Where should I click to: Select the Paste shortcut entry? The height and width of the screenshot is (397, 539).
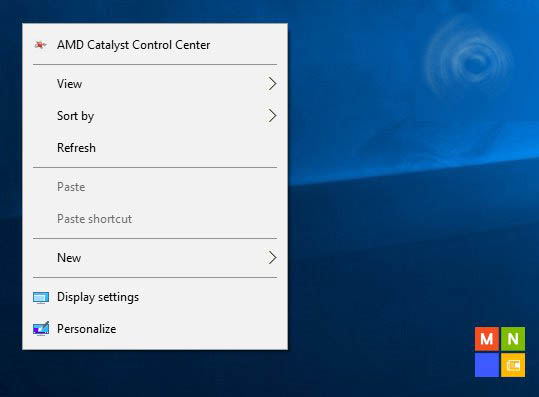click(x=155, y=219)
